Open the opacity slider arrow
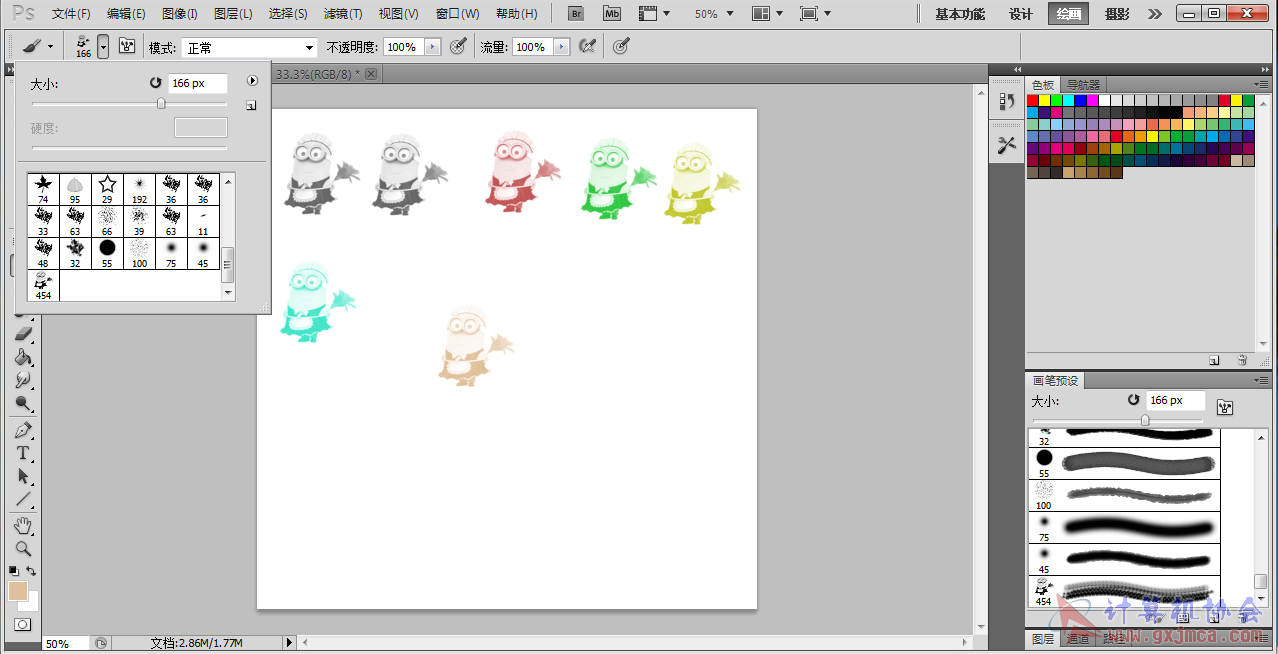This screenshot has height=654, width=1278. [x=432, y=47]
